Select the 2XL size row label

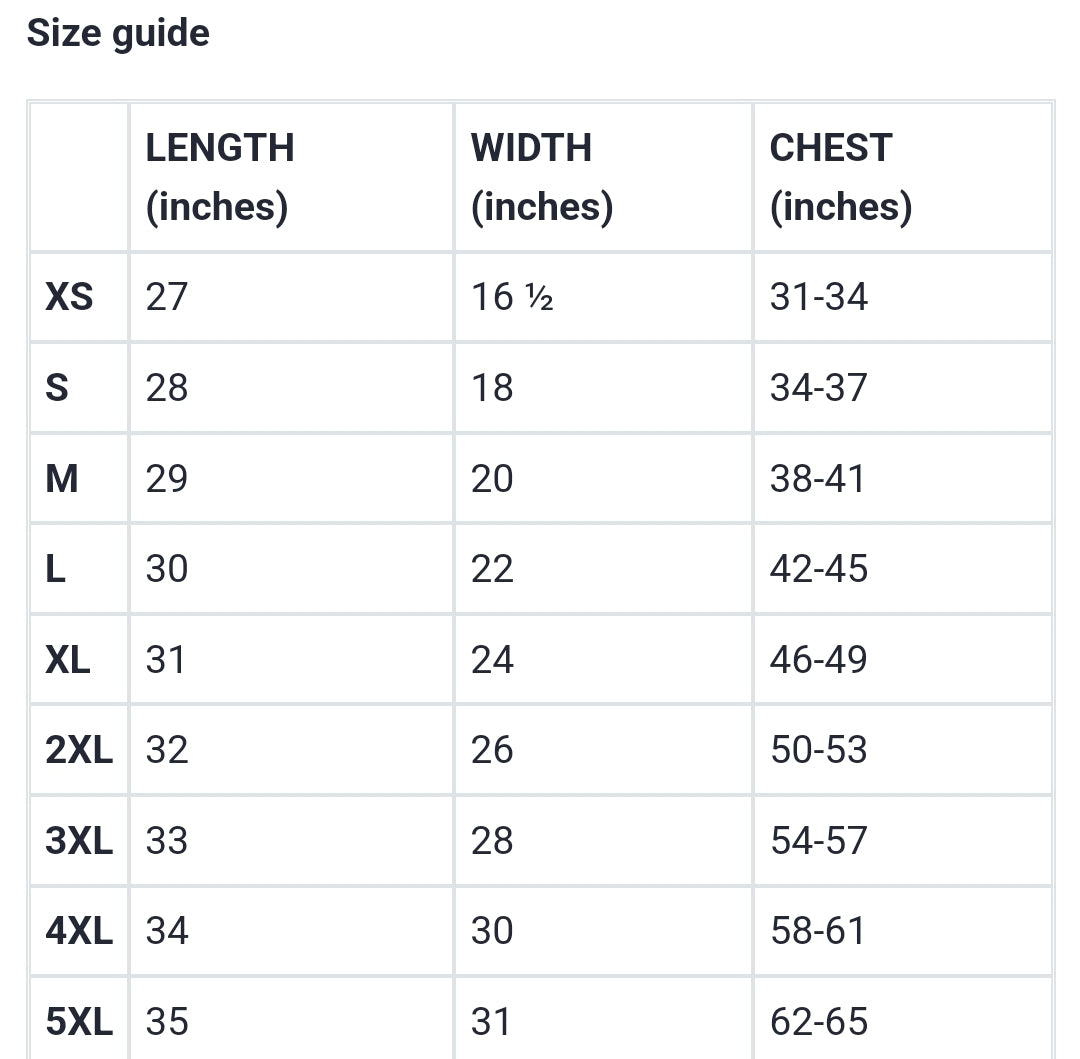tap(79, 750)
